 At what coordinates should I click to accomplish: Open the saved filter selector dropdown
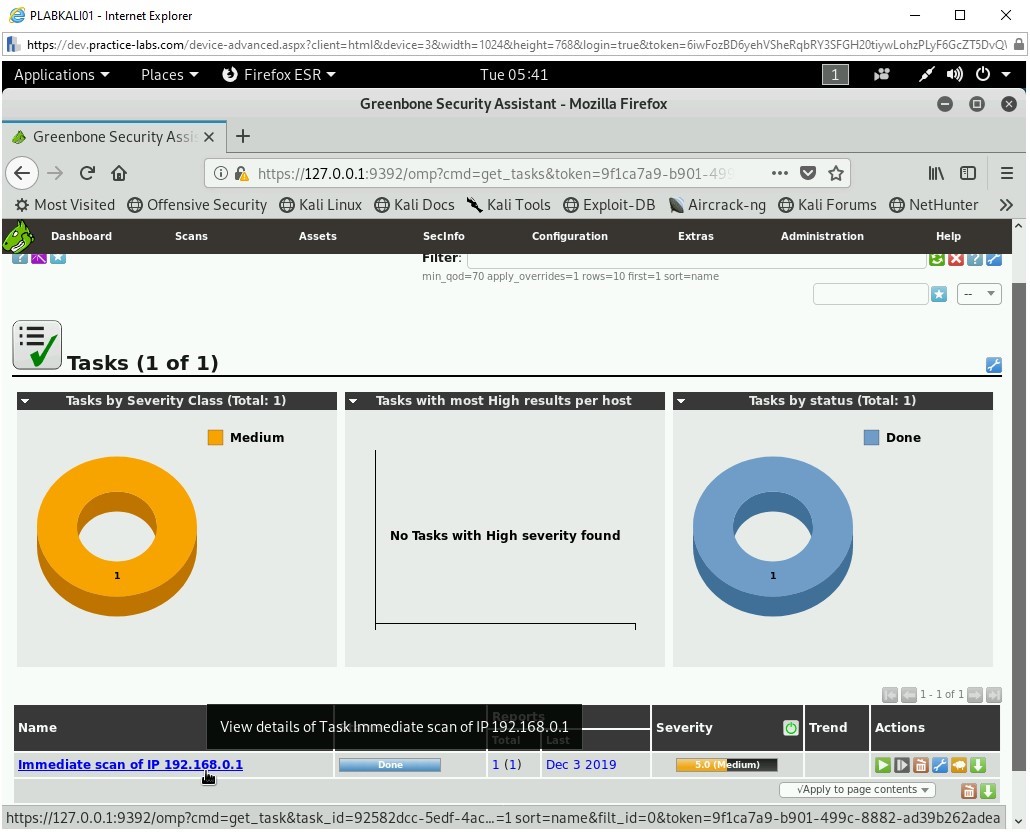979,294
